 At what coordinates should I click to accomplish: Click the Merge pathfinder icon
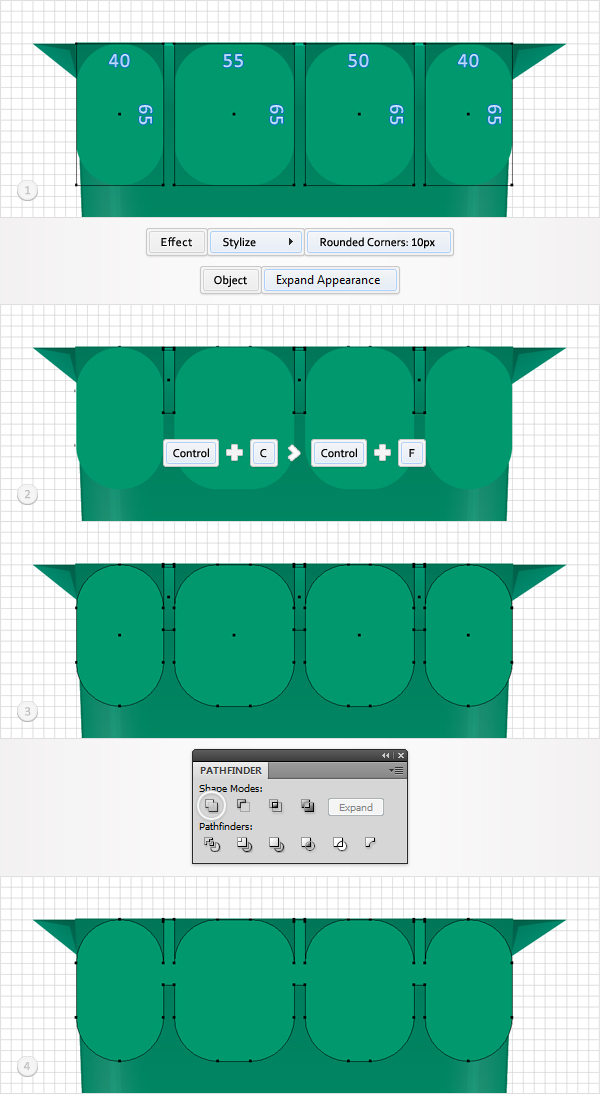276,844
